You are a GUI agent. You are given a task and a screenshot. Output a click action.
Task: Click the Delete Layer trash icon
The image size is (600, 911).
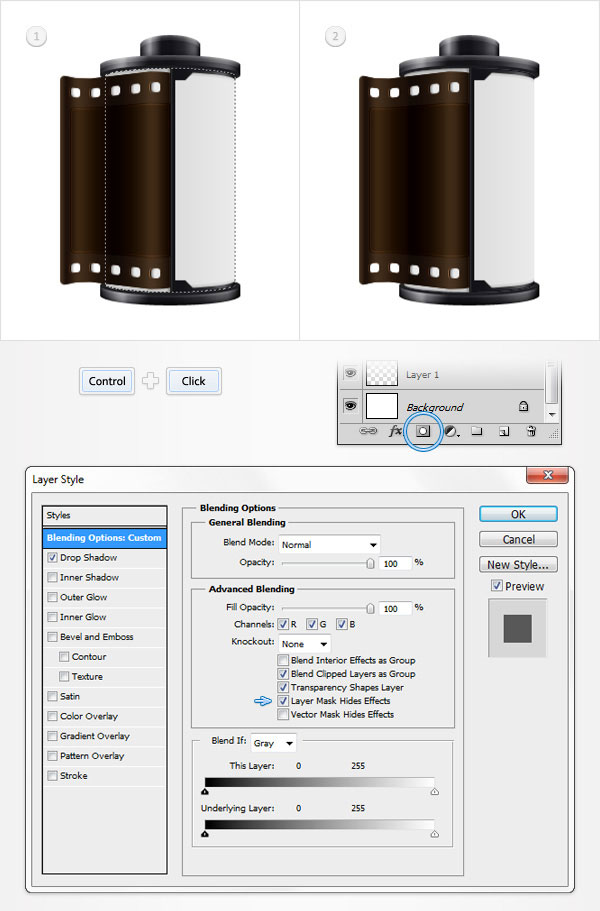click(x=531, y=431)
